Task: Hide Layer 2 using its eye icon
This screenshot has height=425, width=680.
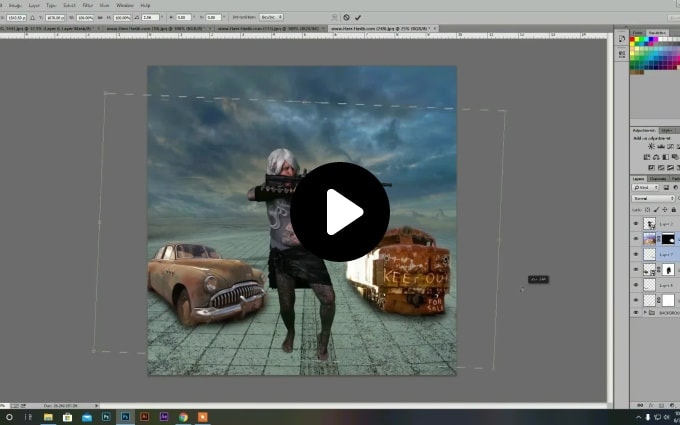Action: pos(636,224)
